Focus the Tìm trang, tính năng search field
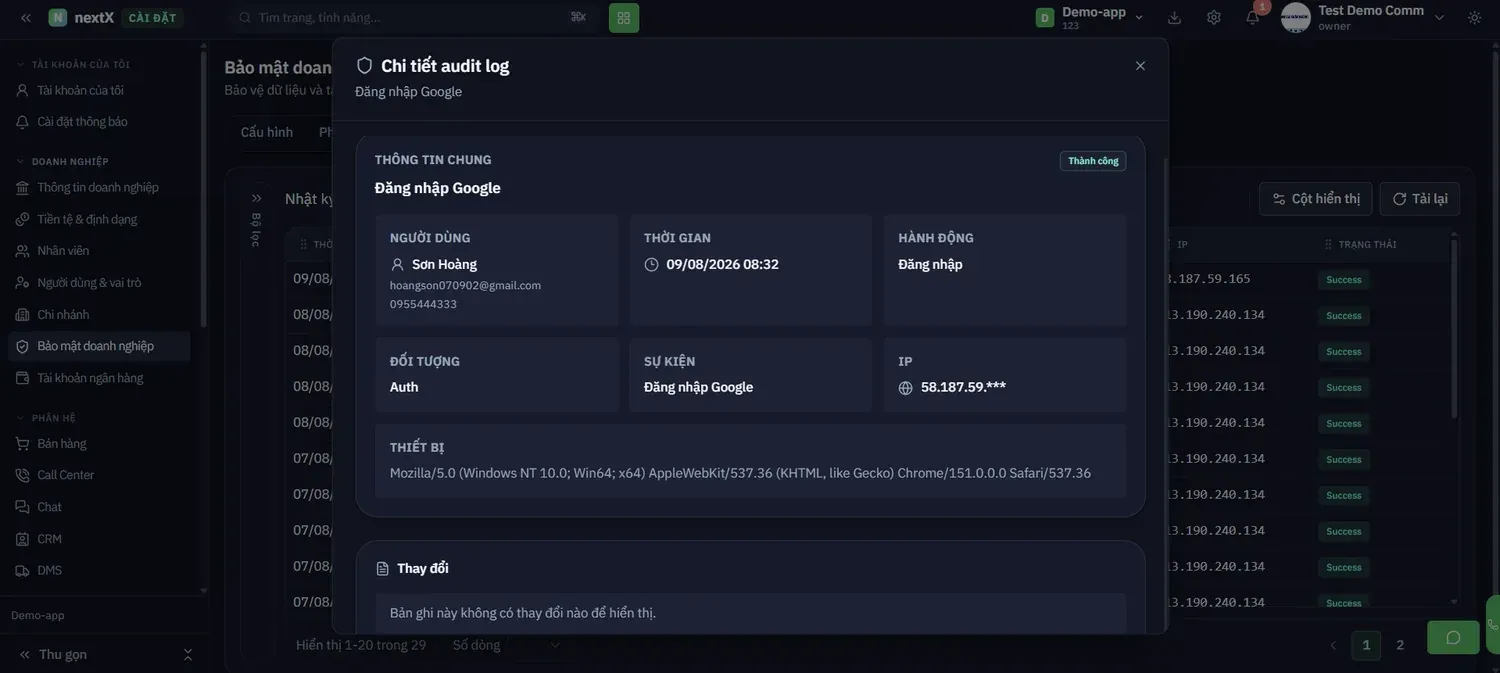Viewport: 1500px width, 673px height. (x=412, y=17)
